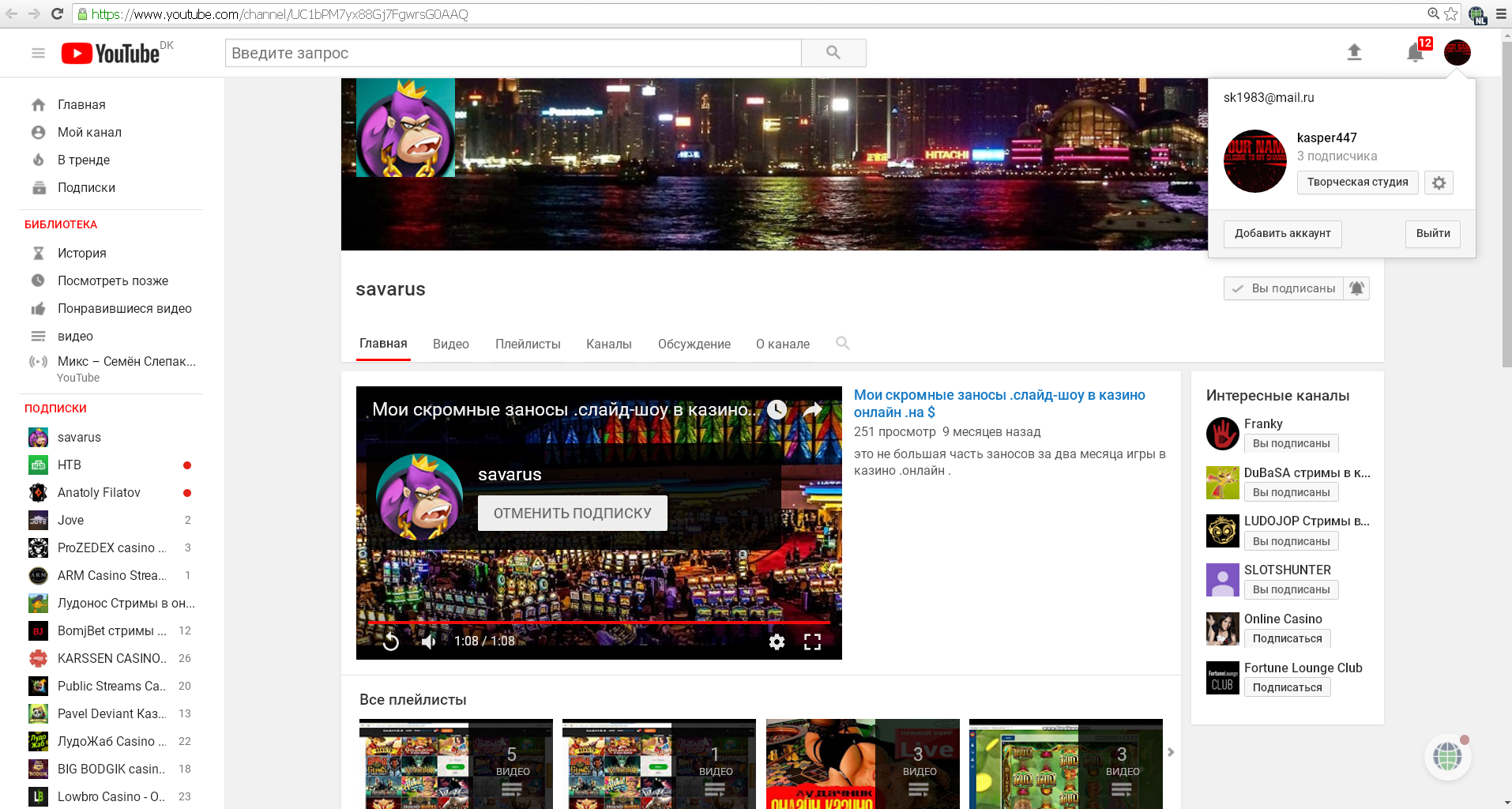Screen dimensions: 1512x809
Task: Open video player settings gear
Action: coord(777,642)
